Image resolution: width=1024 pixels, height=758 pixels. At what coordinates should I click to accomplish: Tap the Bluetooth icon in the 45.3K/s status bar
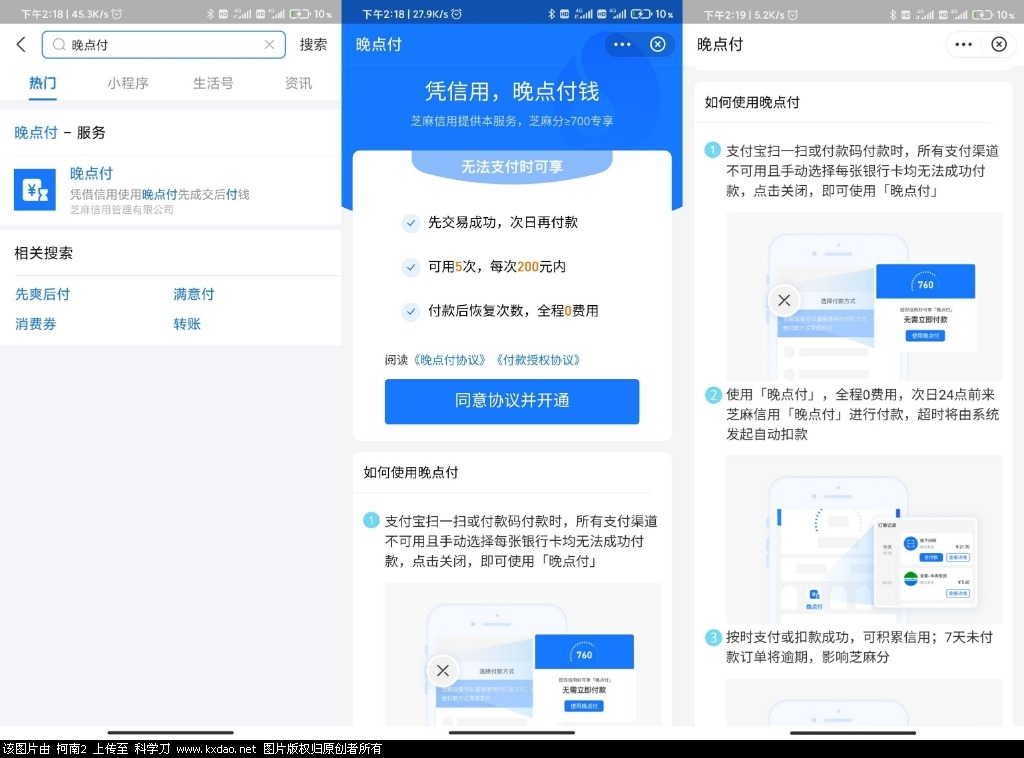click(210, 14)
